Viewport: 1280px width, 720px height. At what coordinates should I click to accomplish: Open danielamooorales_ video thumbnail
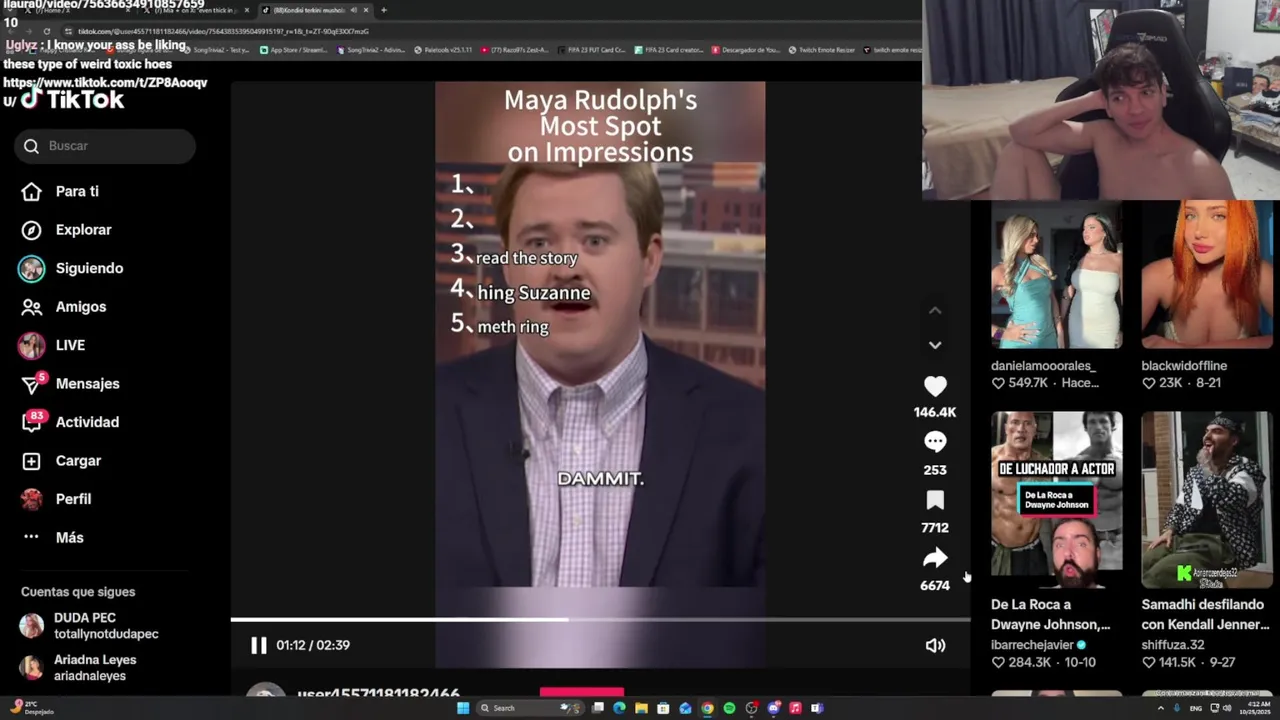point(1056,275)
